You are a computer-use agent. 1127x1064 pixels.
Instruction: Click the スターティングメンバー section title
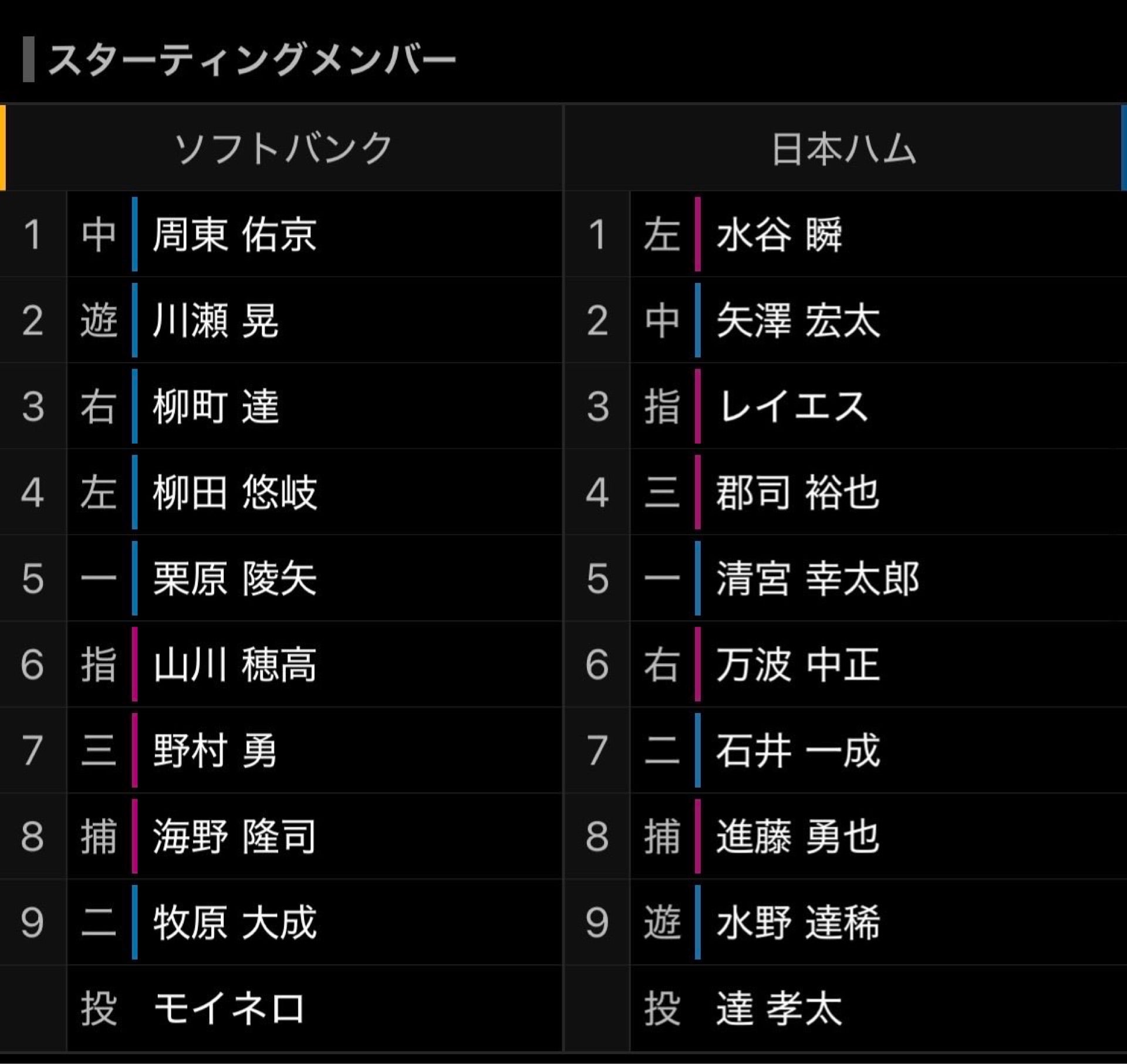(252, 59)
